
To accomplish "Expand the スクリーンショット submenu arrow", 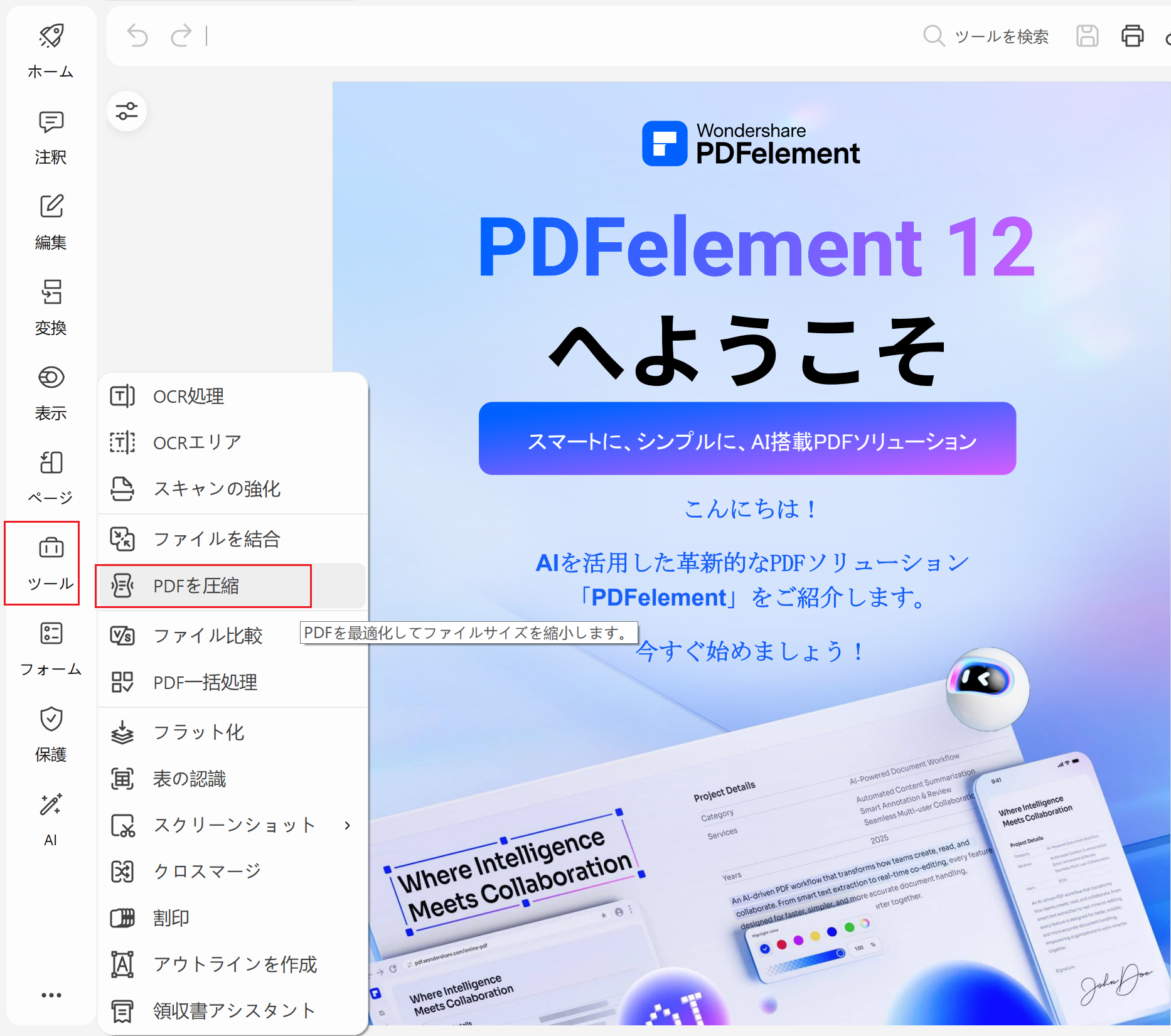I will click(x=347, y=825).
